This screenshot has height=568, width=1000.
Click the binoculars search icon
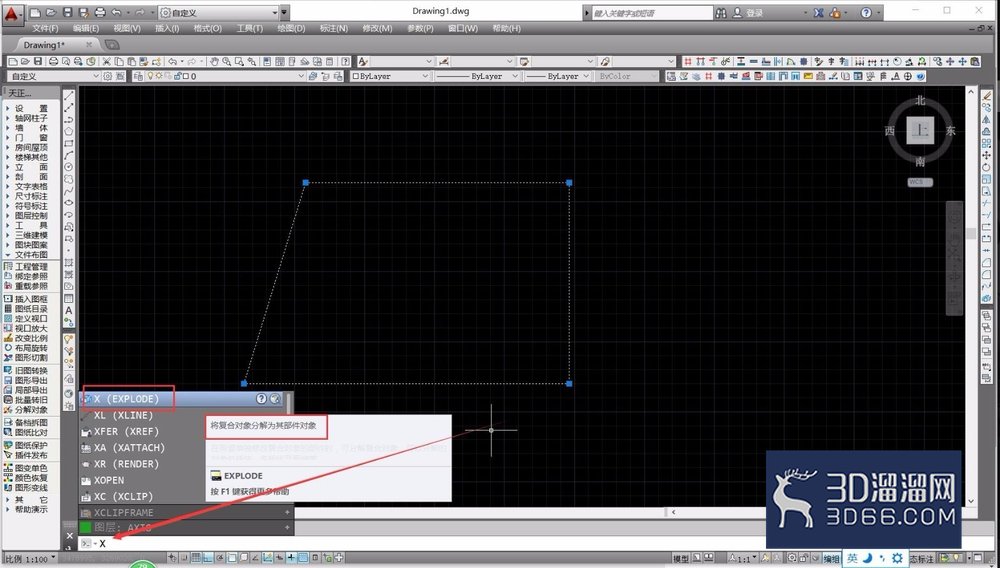click(x=721, y=13)
